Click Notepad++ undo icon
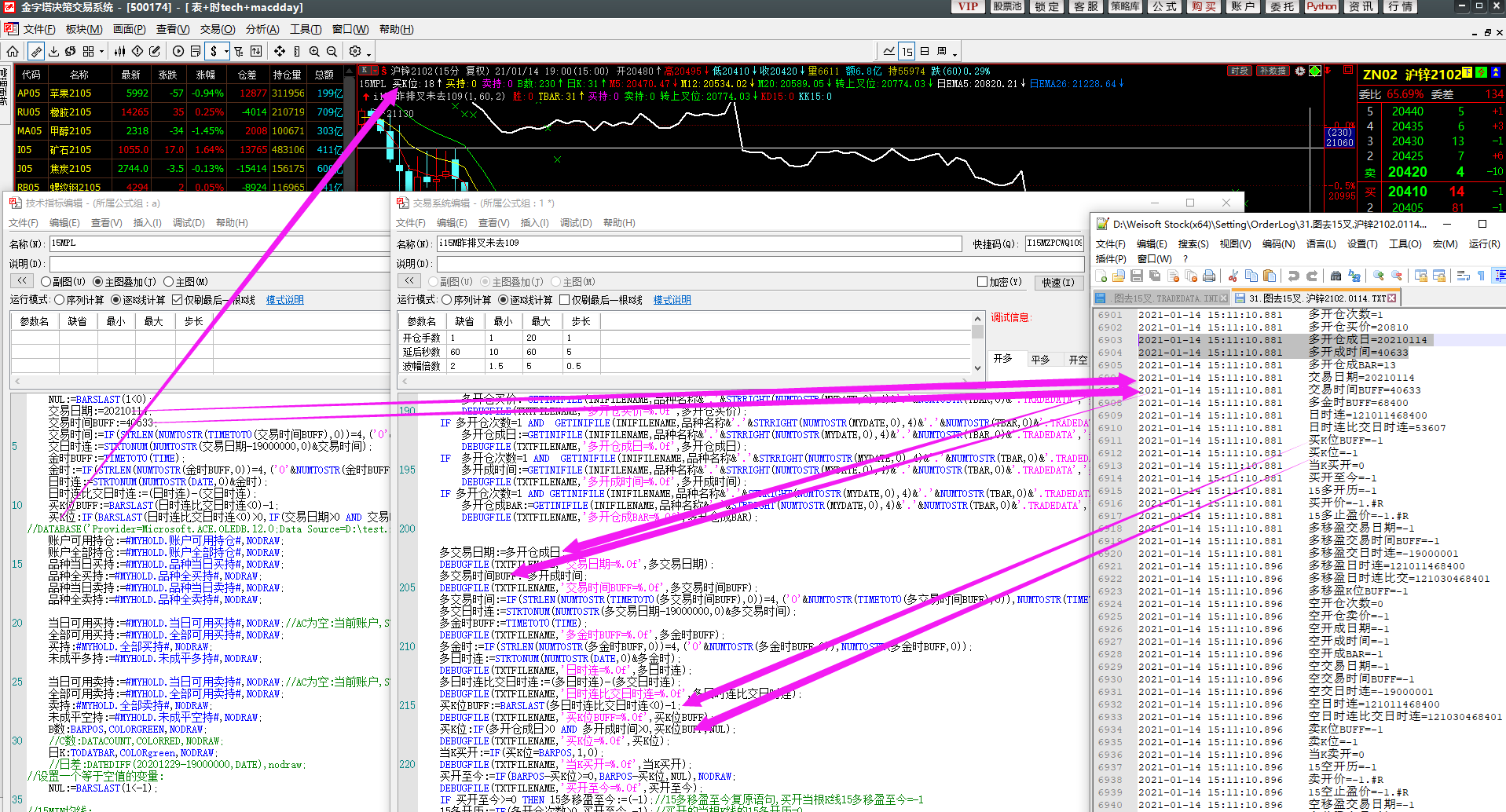 (1293, 276)
